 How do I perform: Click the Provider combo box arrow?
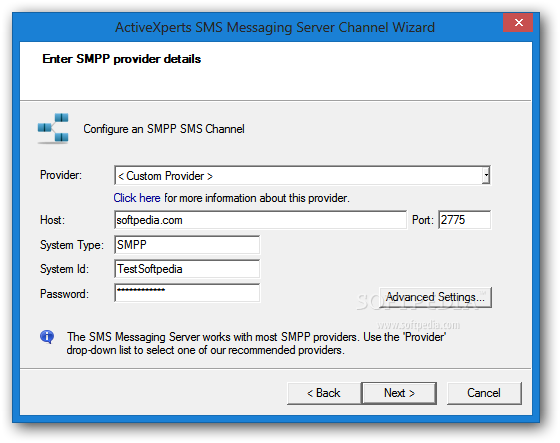coord(486,175)
